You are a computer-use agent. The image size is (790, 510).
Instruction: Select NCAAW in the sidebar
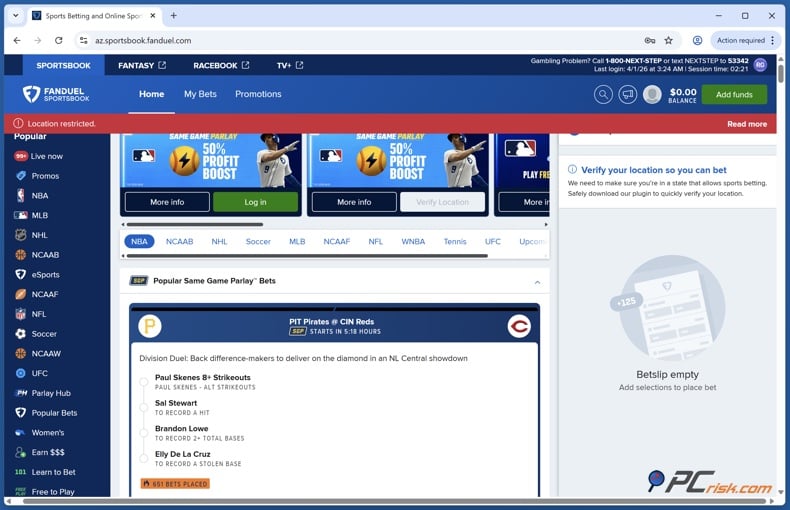coord(38,354)
